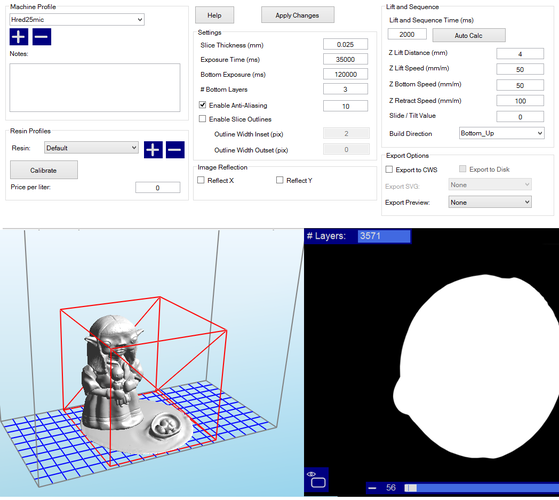Click Outline Width Outset field
Image resolution: width=559 pixels, height=500 pixels.
346,149
